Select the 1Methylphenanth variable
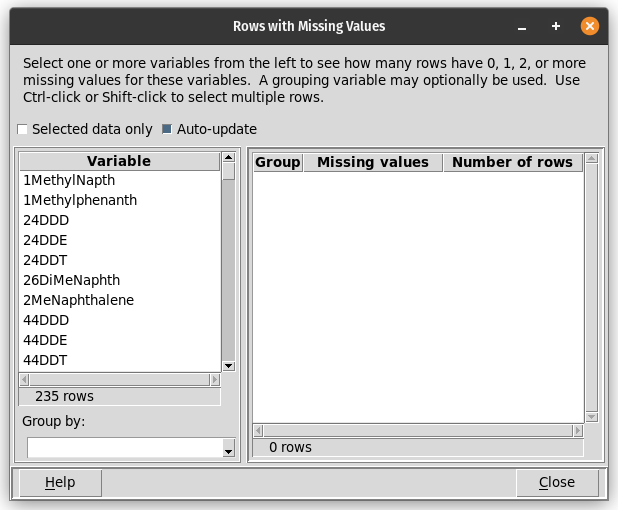The width and height of the screenshot is (618, 510). pos(119,200)
